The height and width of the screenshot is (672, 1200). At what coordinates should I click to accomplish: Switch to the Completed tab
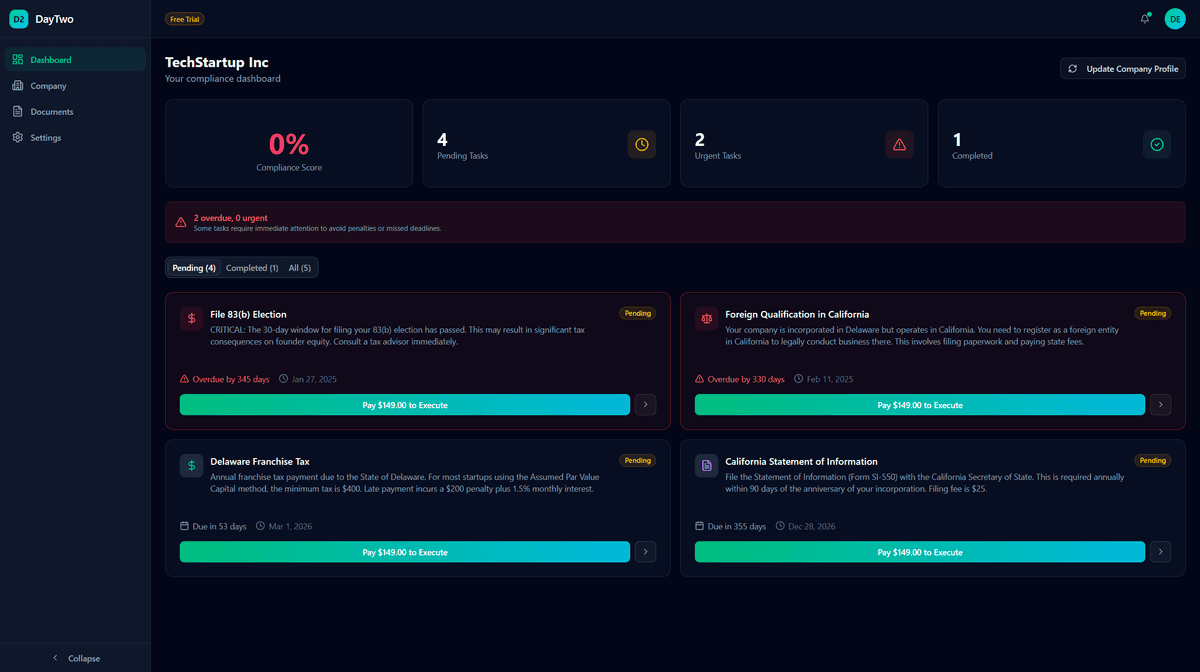(x=252, y=267)
